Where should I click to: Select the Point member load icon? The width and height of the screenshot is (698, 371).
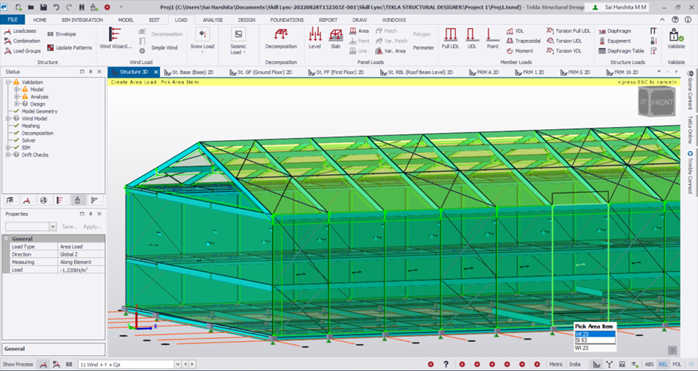pos(492,38)
